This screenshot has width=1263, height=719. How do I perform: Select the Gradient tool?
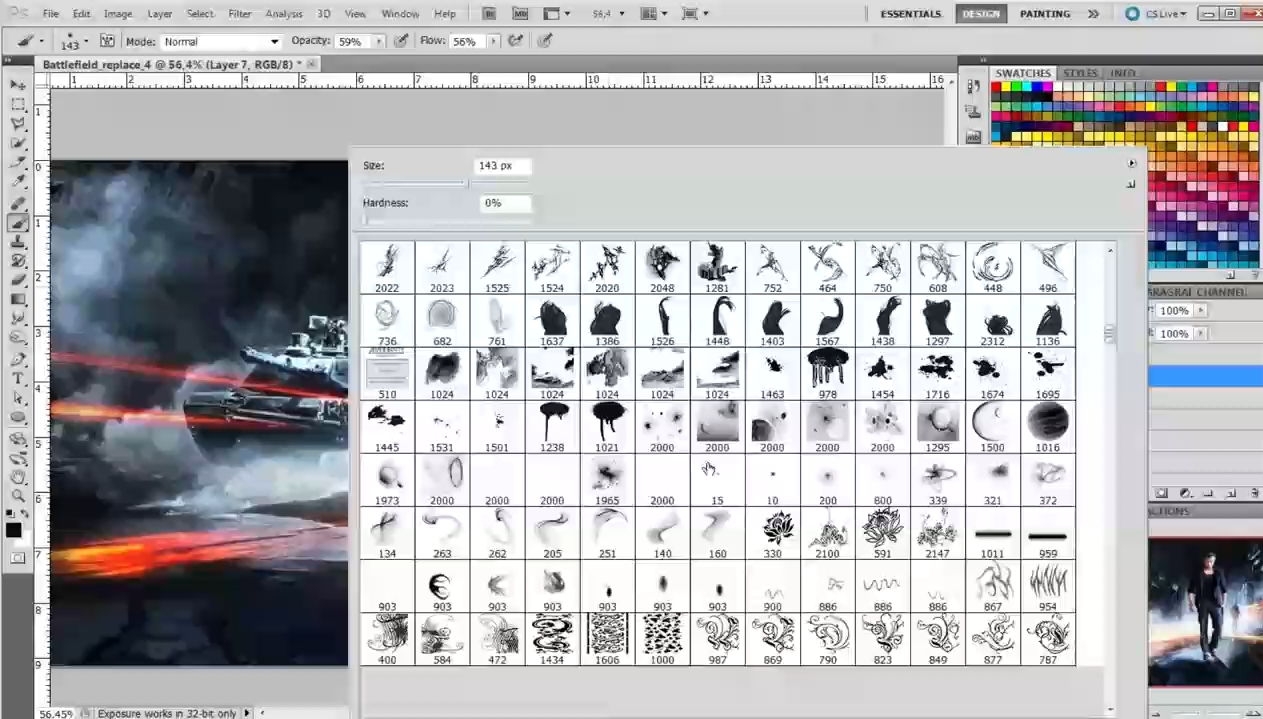point(18,300)
